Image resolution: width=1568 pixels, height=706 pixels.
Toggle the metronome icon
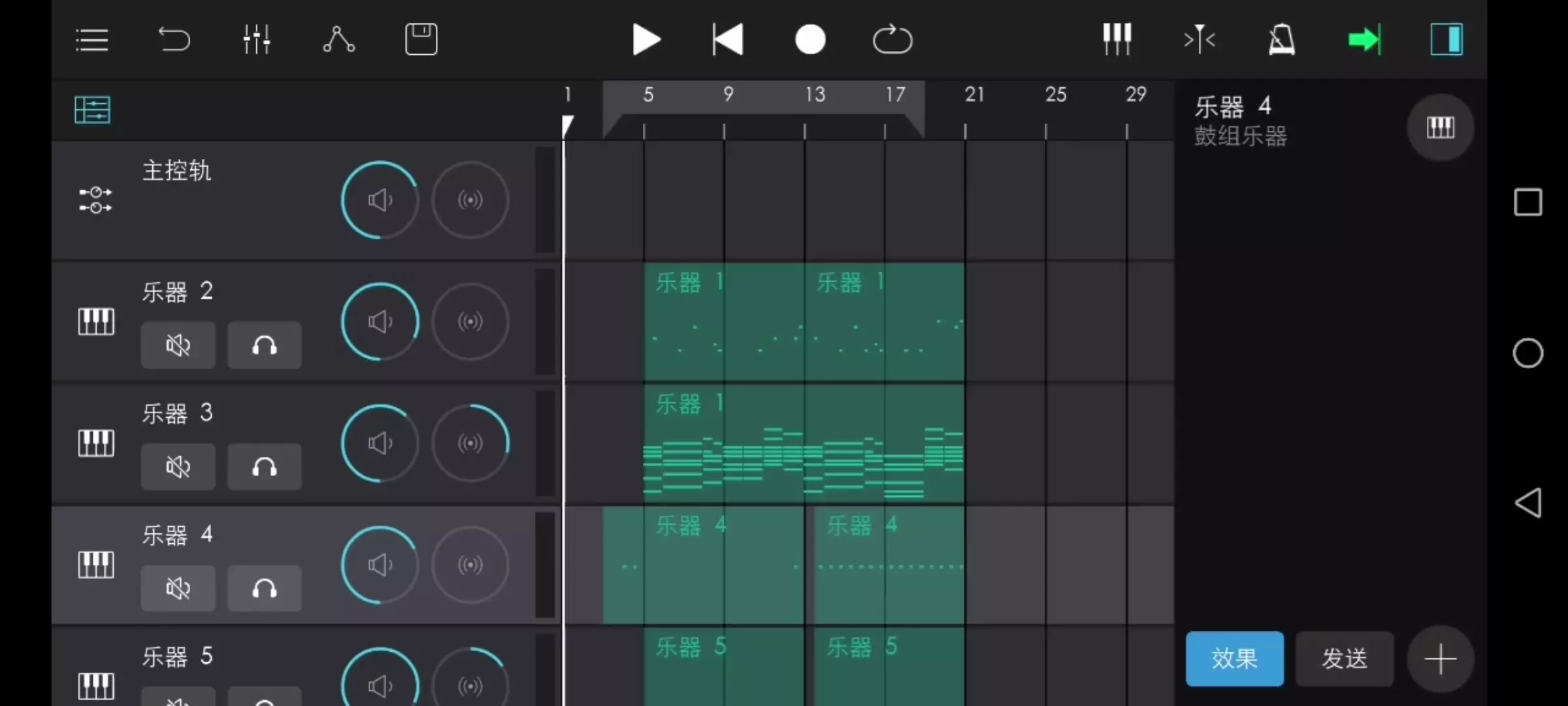1281,40
